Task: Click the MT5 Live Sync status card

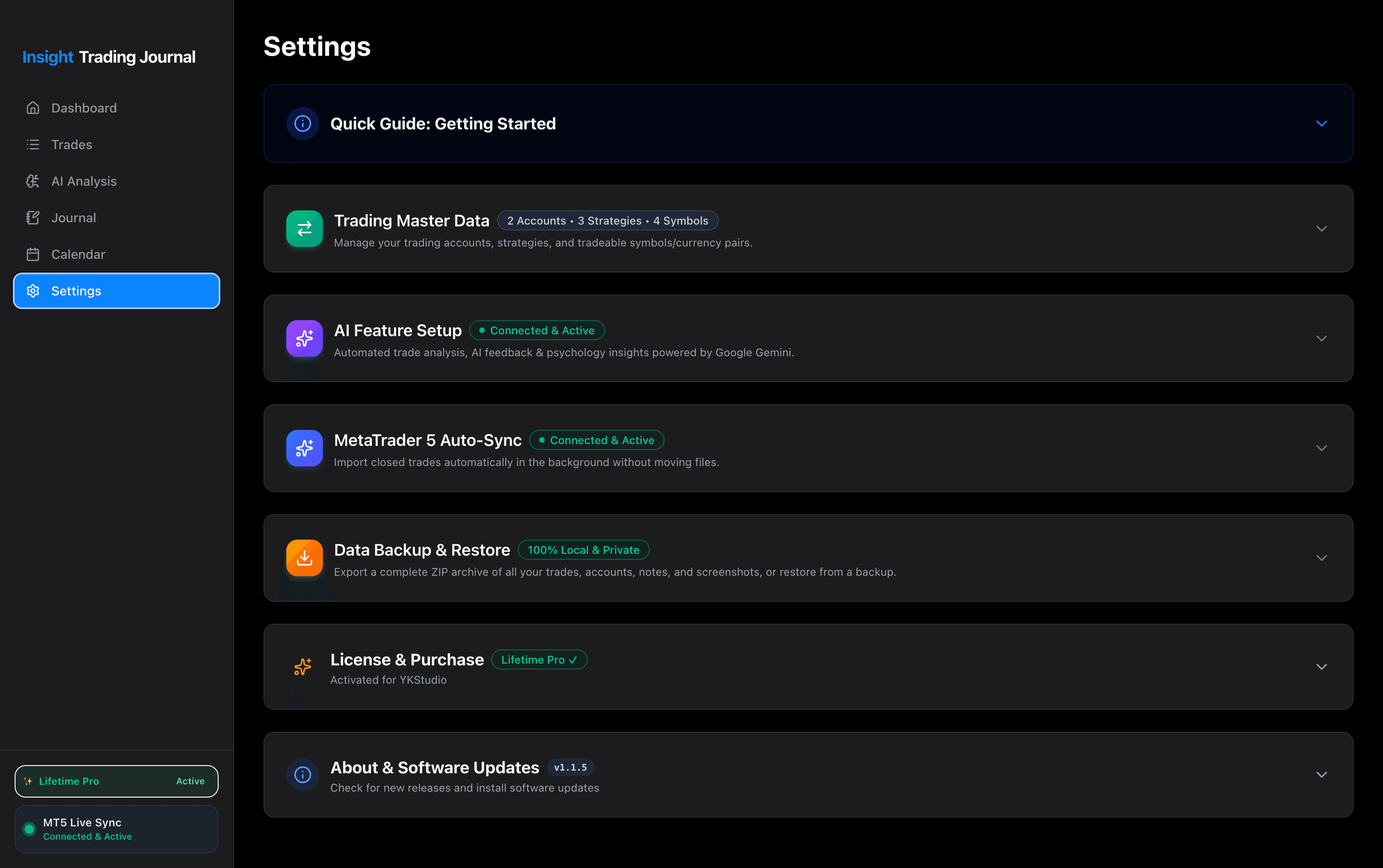Action: (117, 829)
